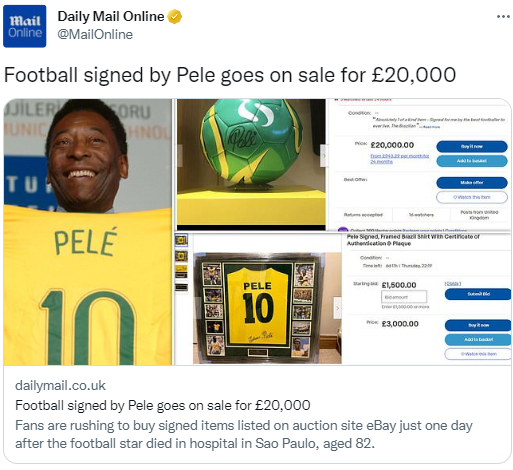Open the three-dot tweet options menu

coord(503,16)
